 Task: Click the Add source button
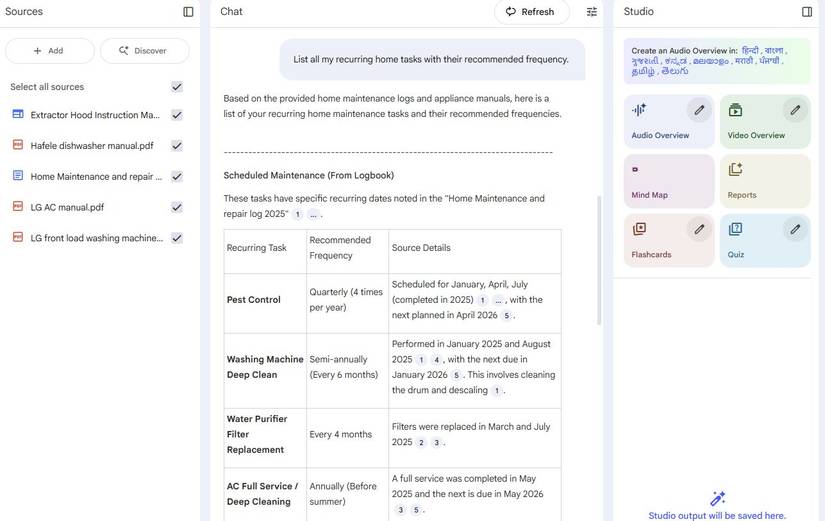coord(49,51)
